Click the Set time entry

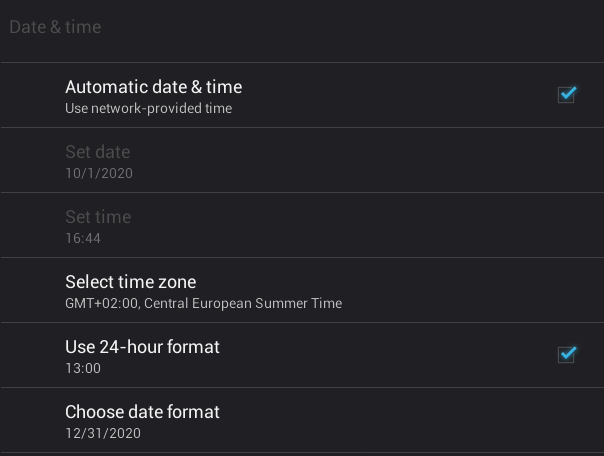302,225
